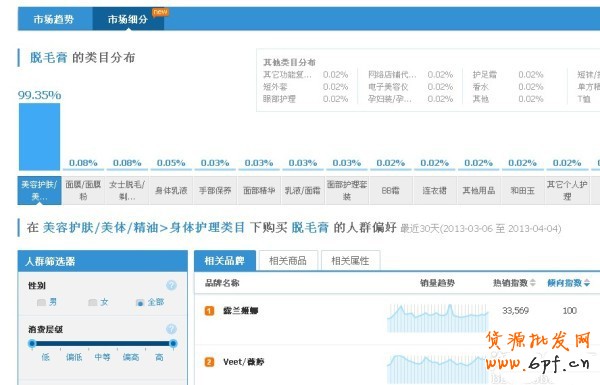Choose the 和田玉 category
The height and width of the screenshot is (385, 600).
(522, 190)
